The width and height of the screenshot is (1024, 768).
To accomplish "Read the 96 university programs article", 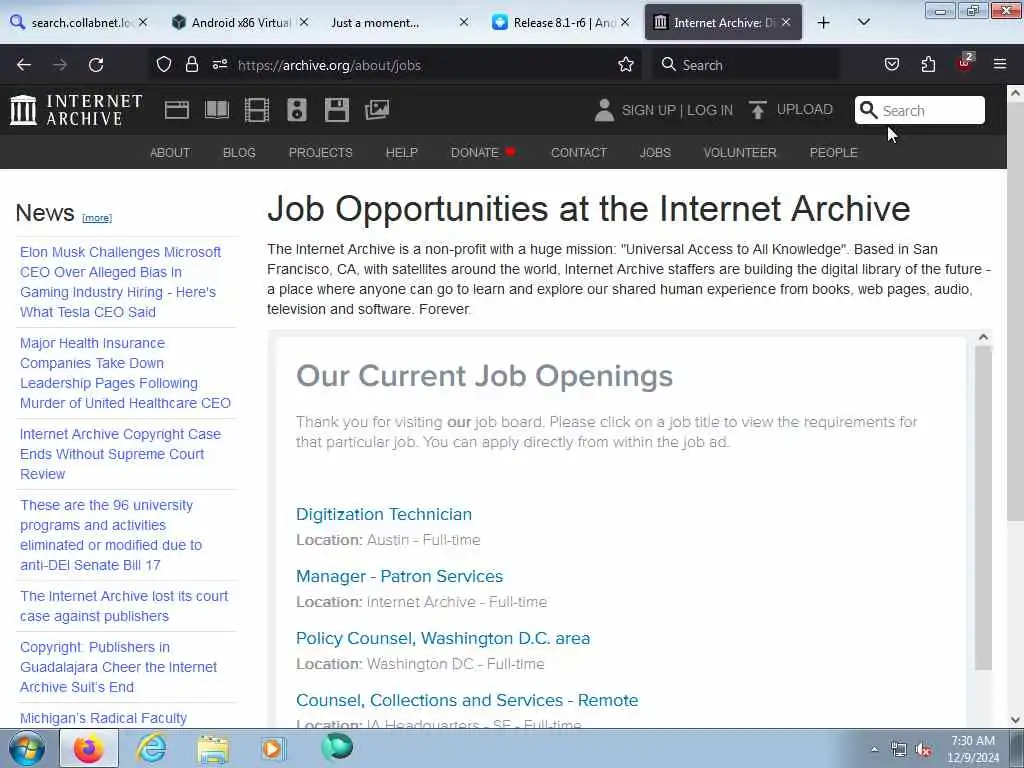I will (x=111, y=535).
